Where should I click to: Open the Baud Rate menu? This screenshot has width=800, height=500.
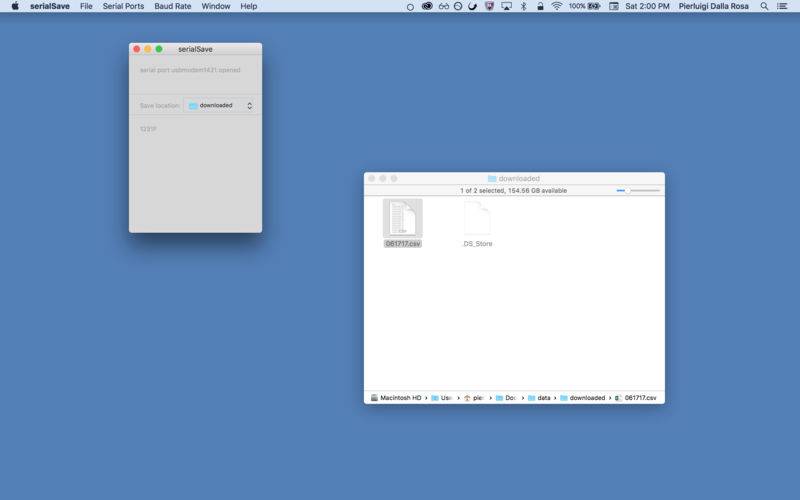[172, 6]
